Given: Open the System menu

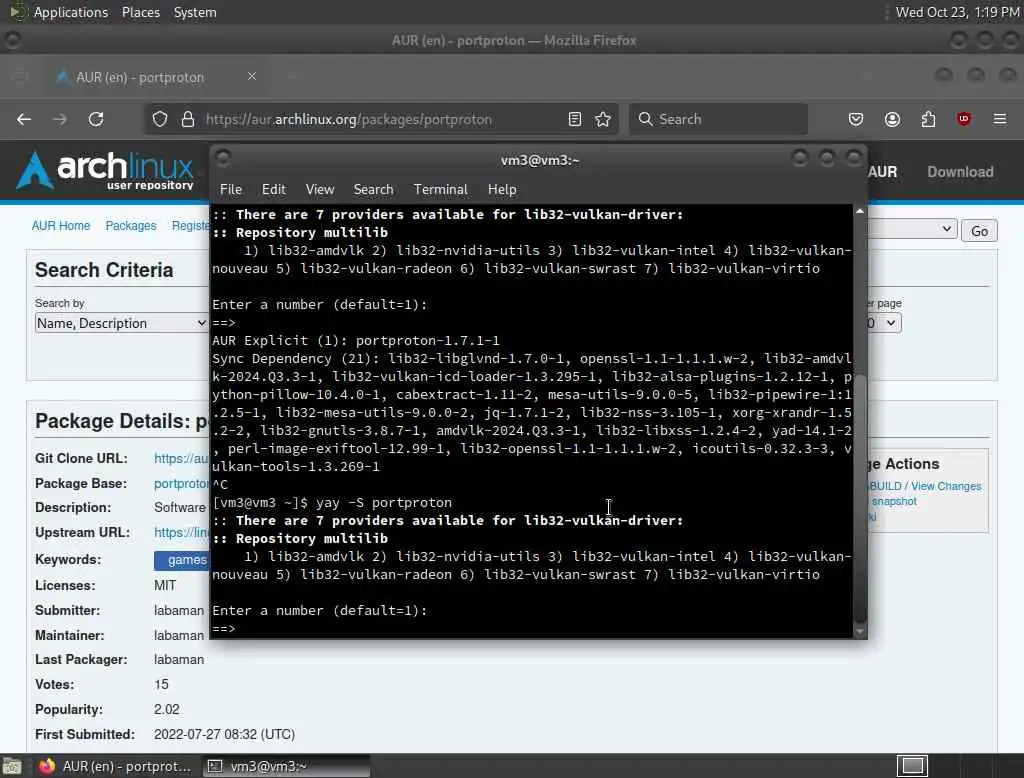Looking at the screenshot, I should (x=195, y=12).
